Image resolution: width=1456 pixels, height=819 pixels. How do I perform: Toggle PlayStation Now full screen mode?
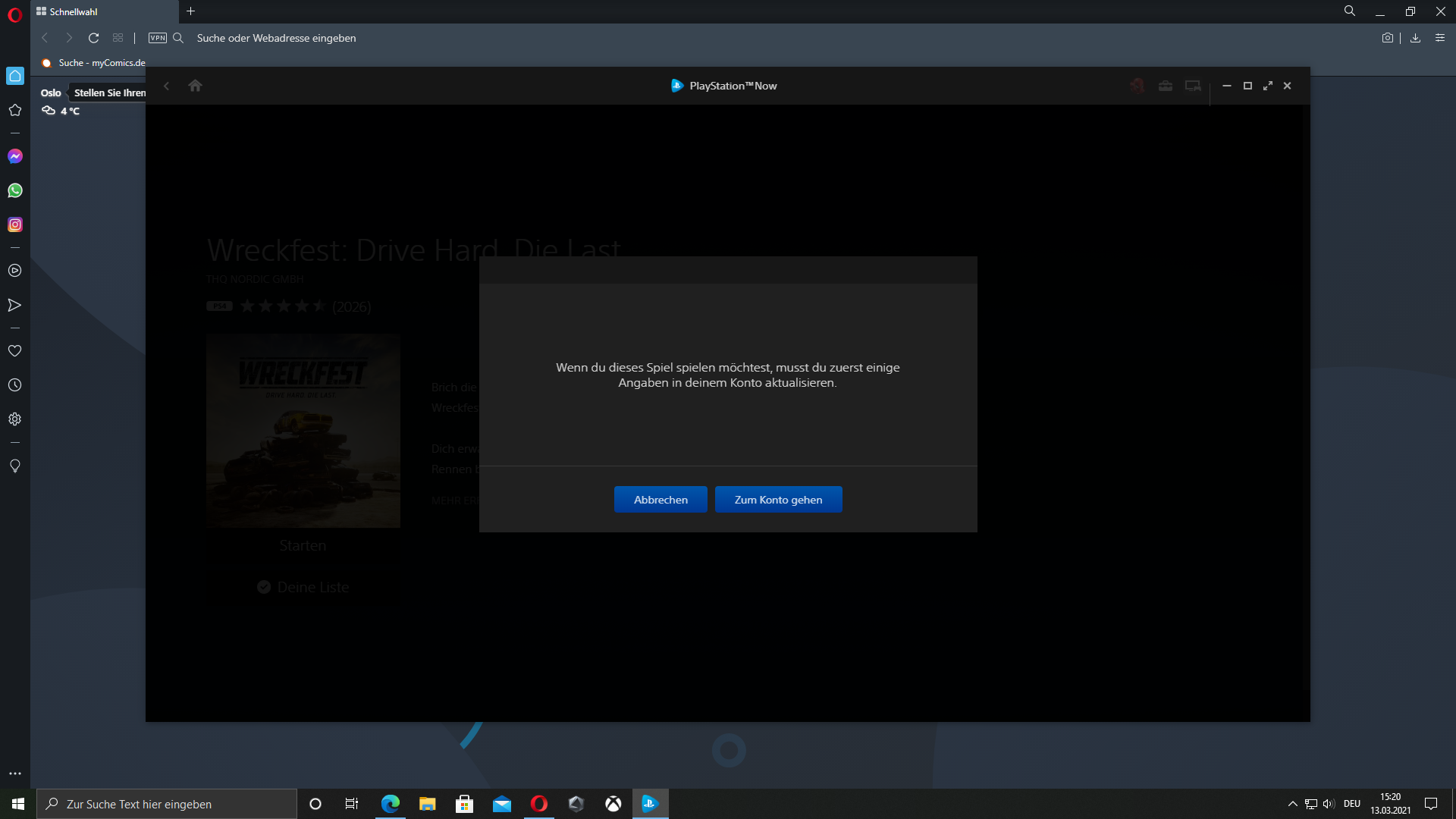coord(1267,86)
